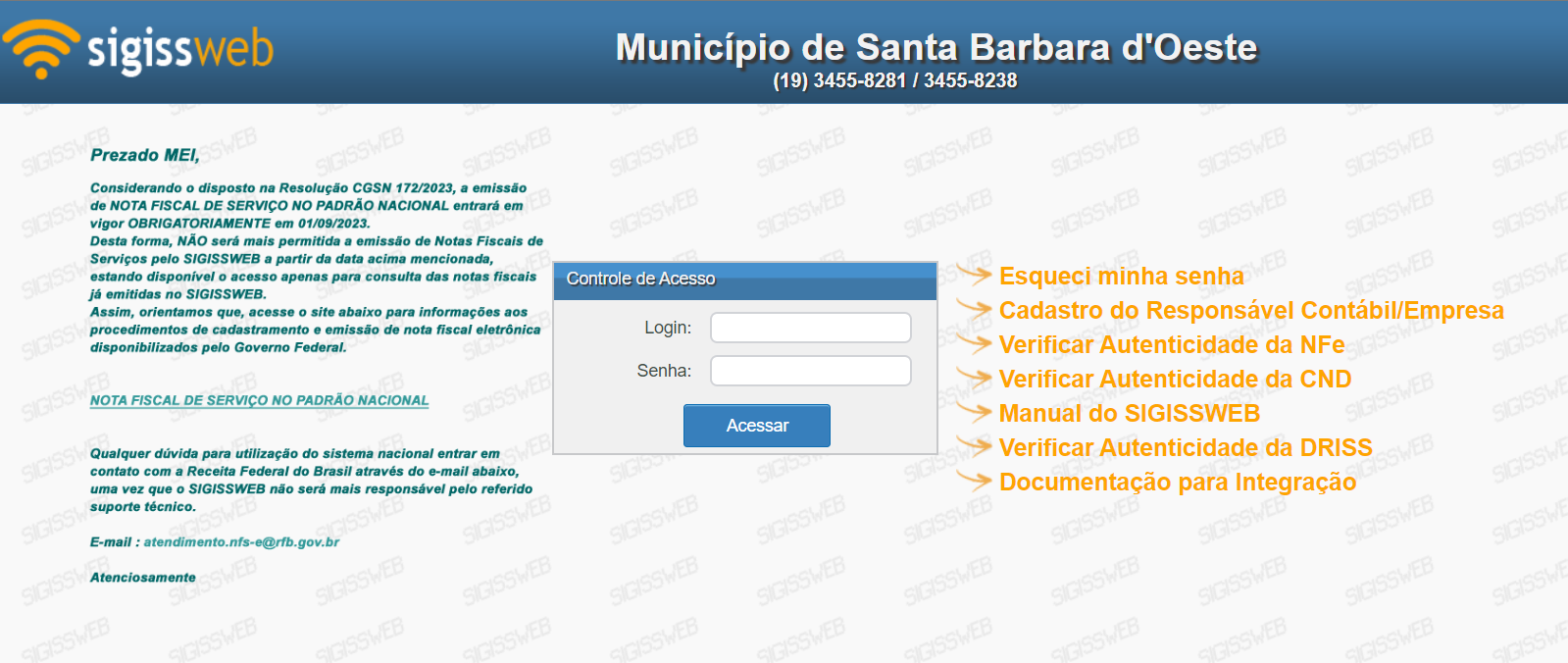
Task: Click the arrow icon beside Documentação para Integração
Action: 974,480
